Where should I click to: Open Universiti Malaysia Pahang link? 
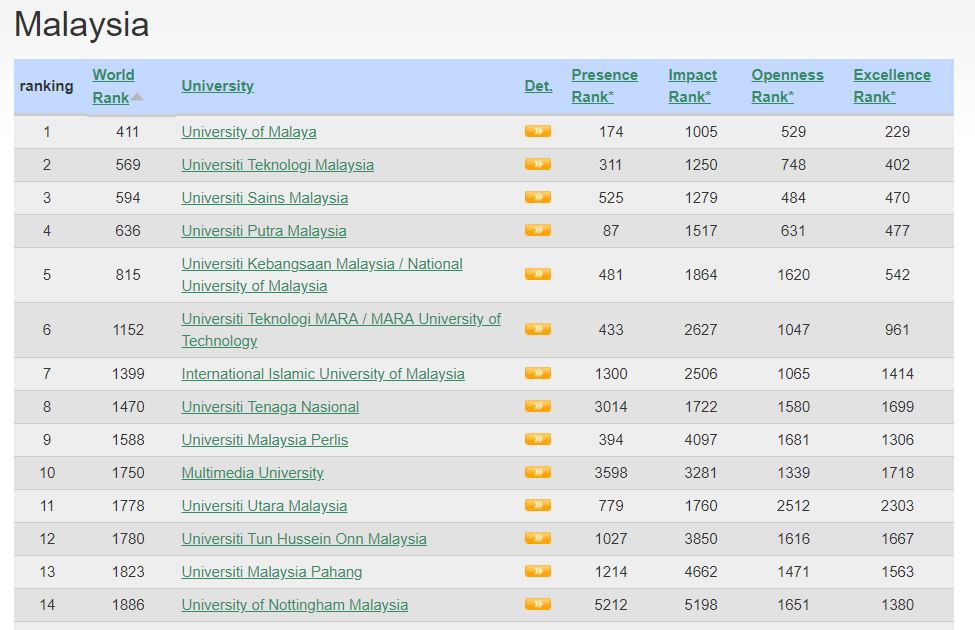point(271,572)
